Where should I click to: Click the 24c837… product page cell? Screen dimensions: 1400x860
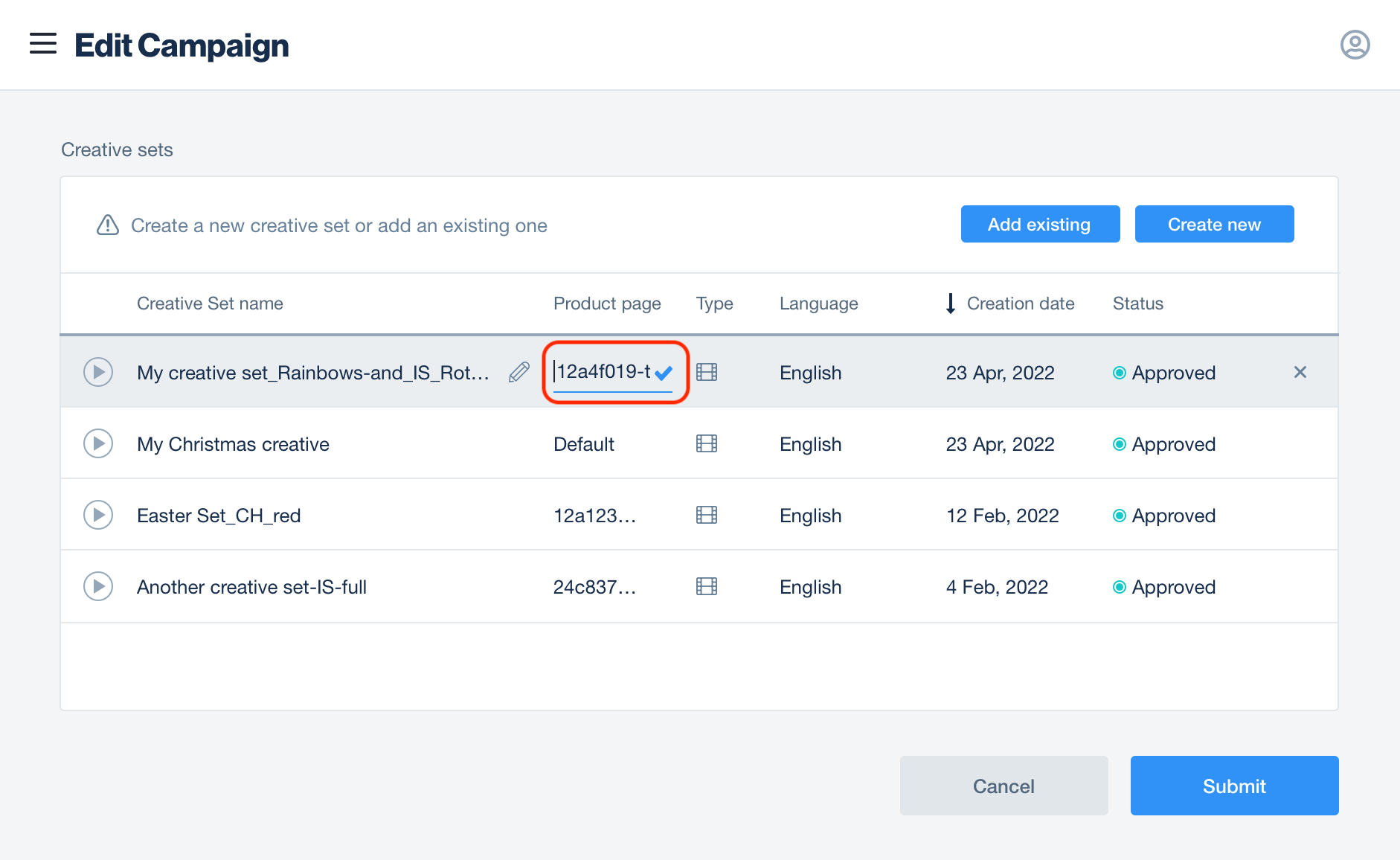coord(594,587)
